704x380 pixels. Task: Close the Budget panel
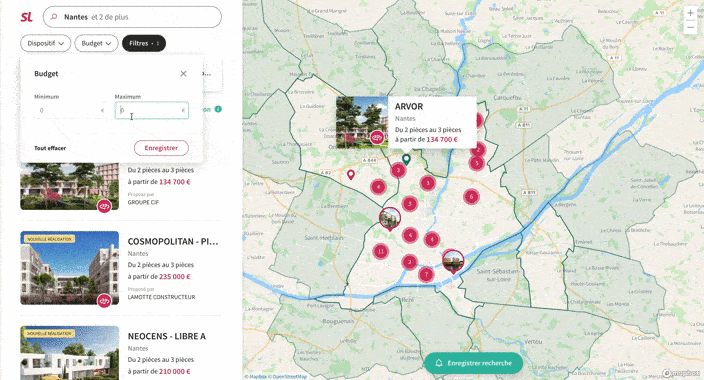click(183, 74)
